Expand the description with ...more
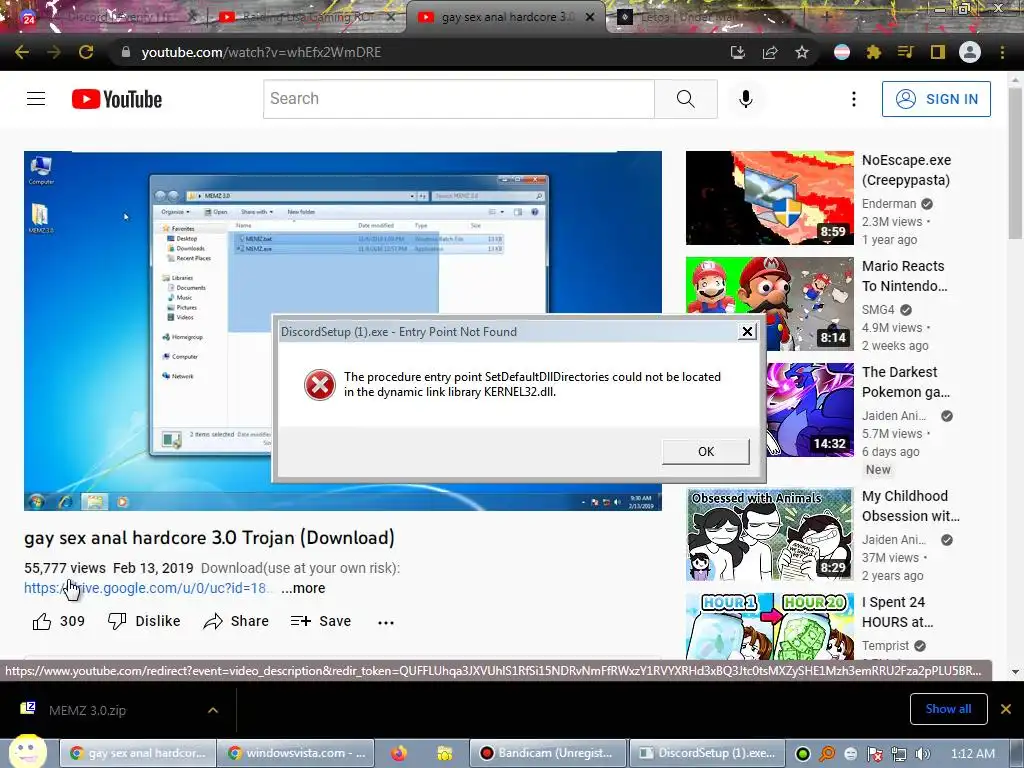Screen dimensions: 1024x768 [303, 588]
